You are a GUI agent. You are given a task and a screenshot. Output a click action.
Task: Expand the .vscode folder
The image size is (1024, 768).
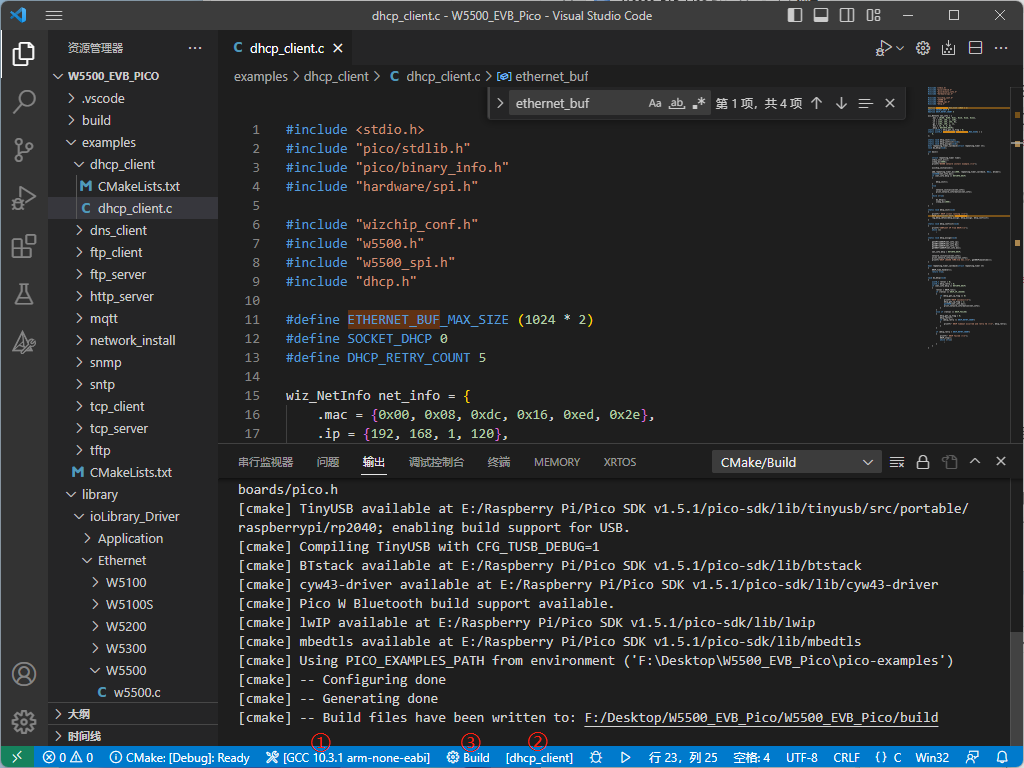(x=133, y=99)
